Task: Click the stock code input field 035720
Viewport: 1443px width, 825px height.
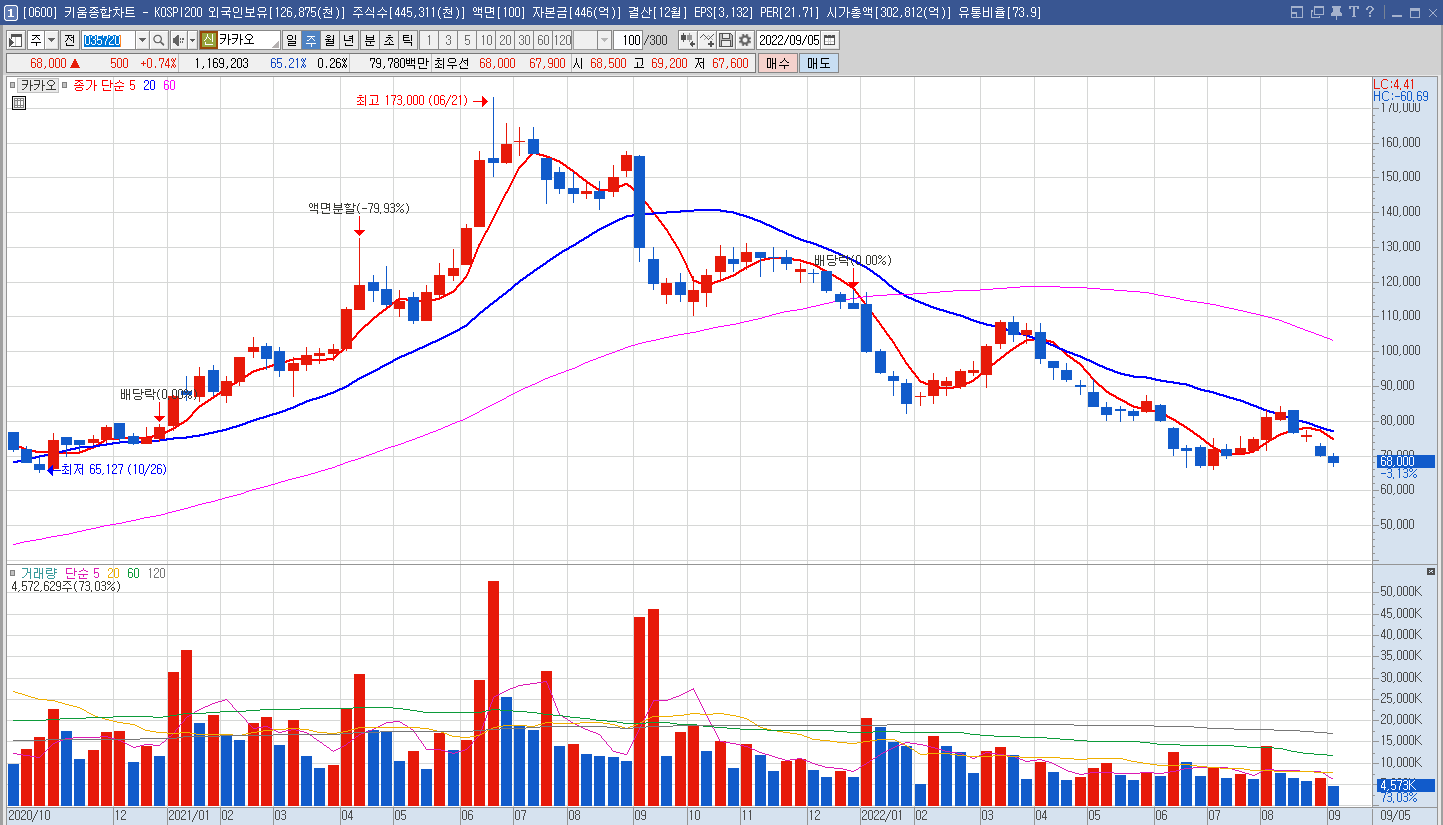Action: click(x=108, y=40)
